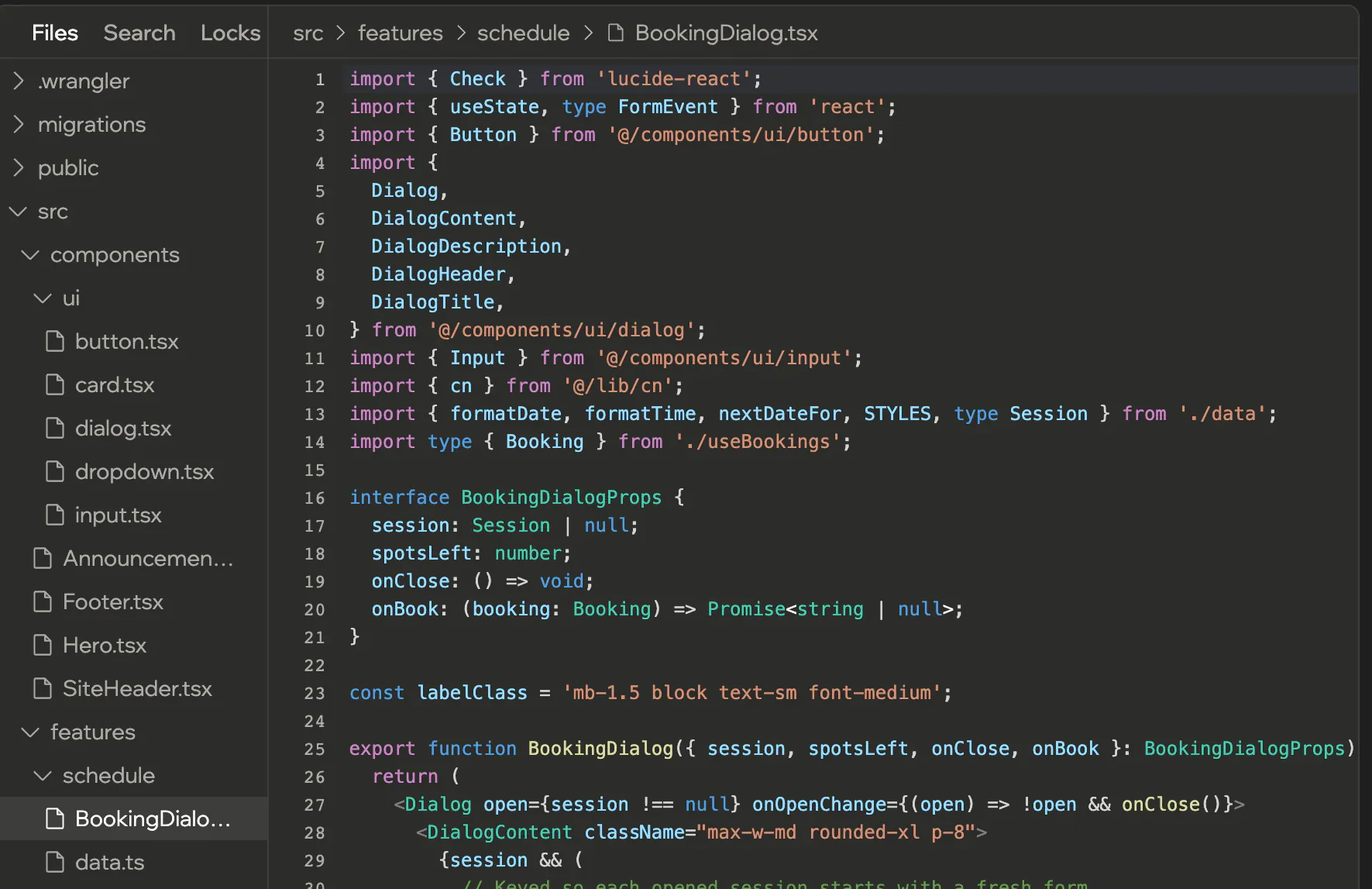1372x889 pixels.
Task: Expand the public folder chevron
Action: 19,167
